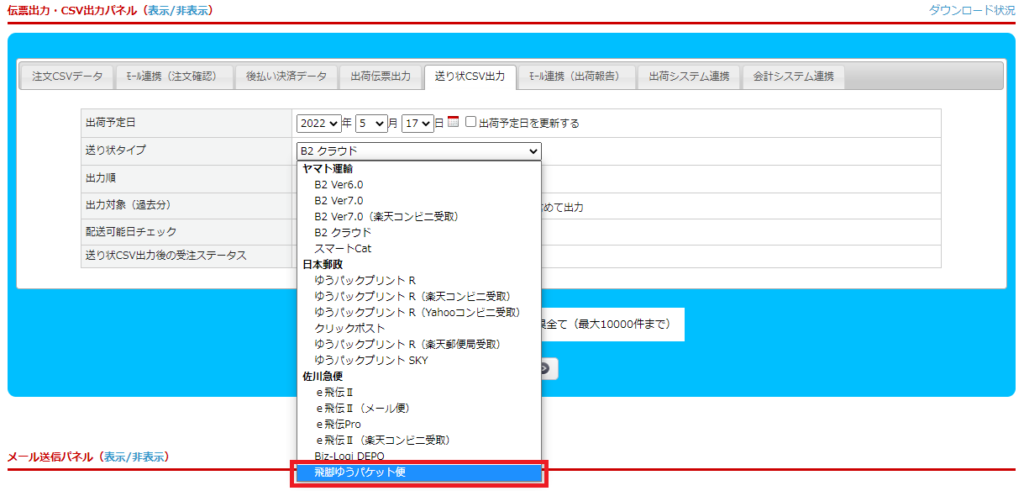Choose B2 Ver6.0 option
1024x491 pixels.
pyautogui.click(x=419, y=185)
